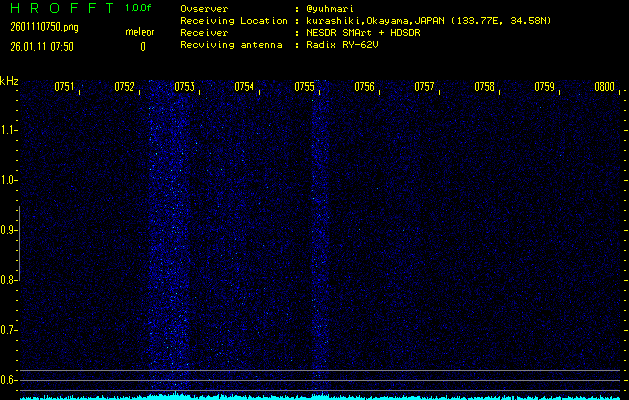Click the 1.1 kHz axis label
This screenshot has width=629, height=400.
[8, 130]
